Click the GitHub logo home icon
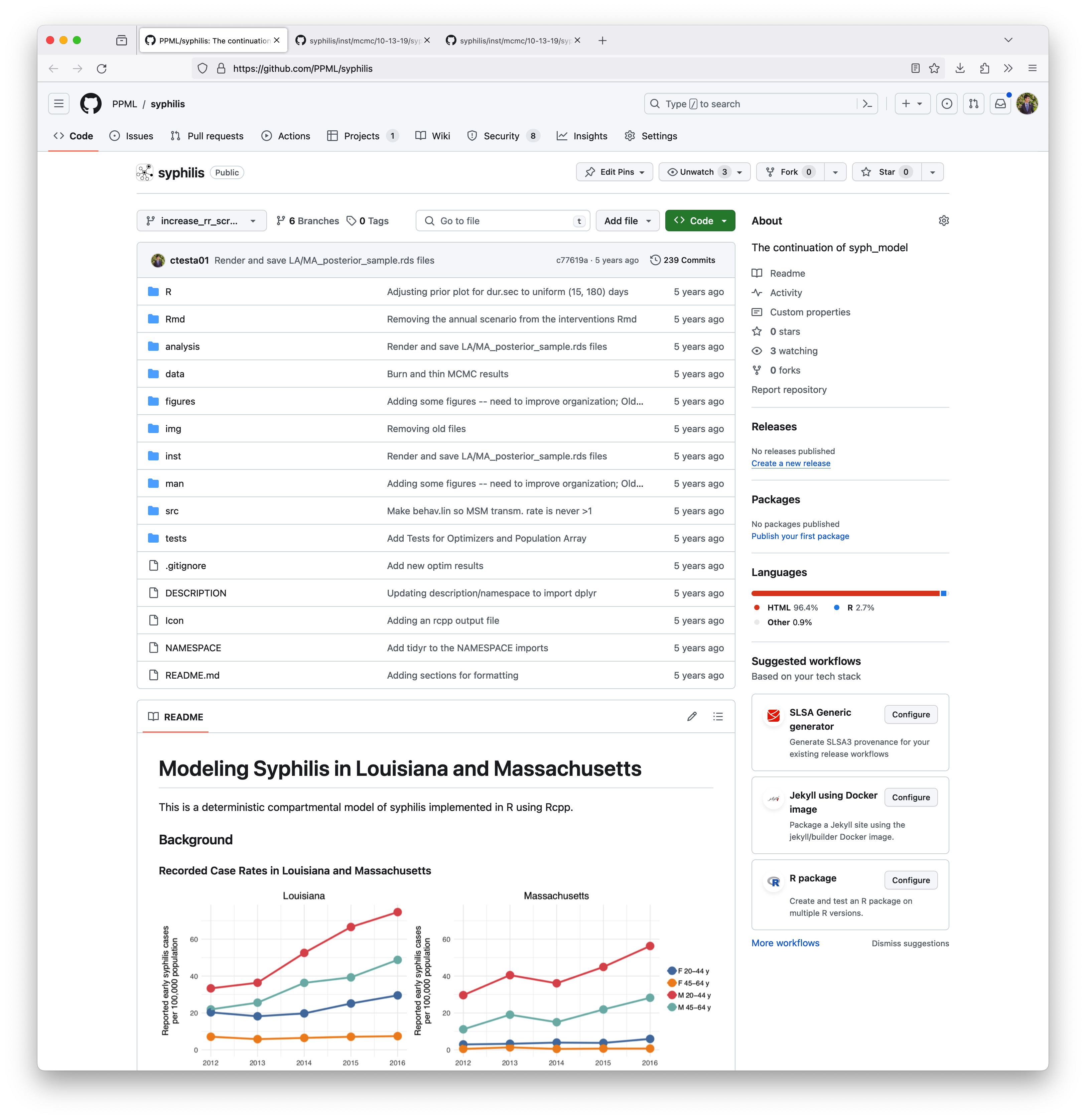1086x1120 pixels. click(x=91, y=104)
